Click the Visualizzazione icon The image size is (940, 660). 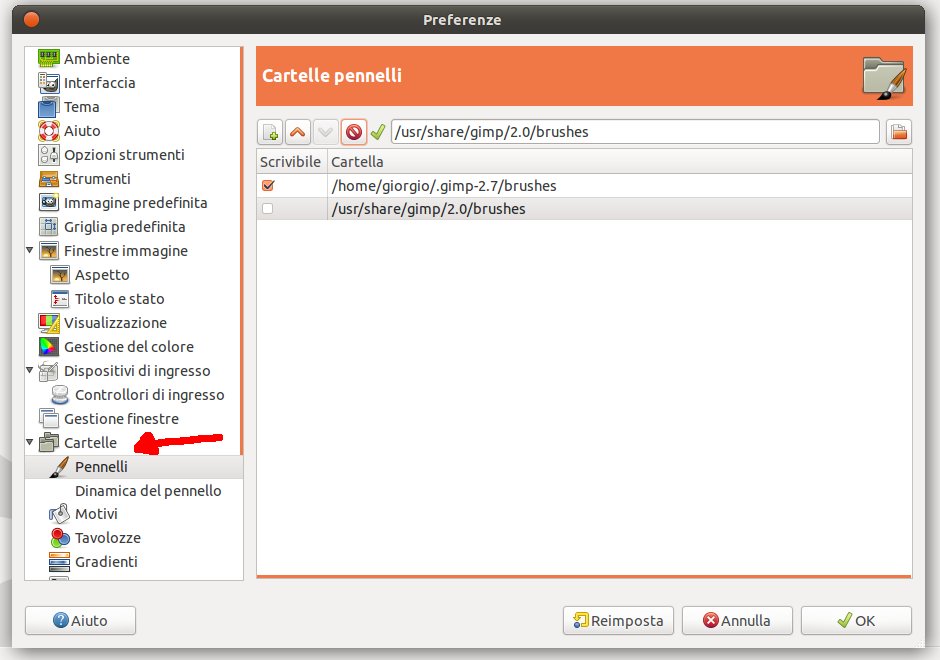coord(49,323)
